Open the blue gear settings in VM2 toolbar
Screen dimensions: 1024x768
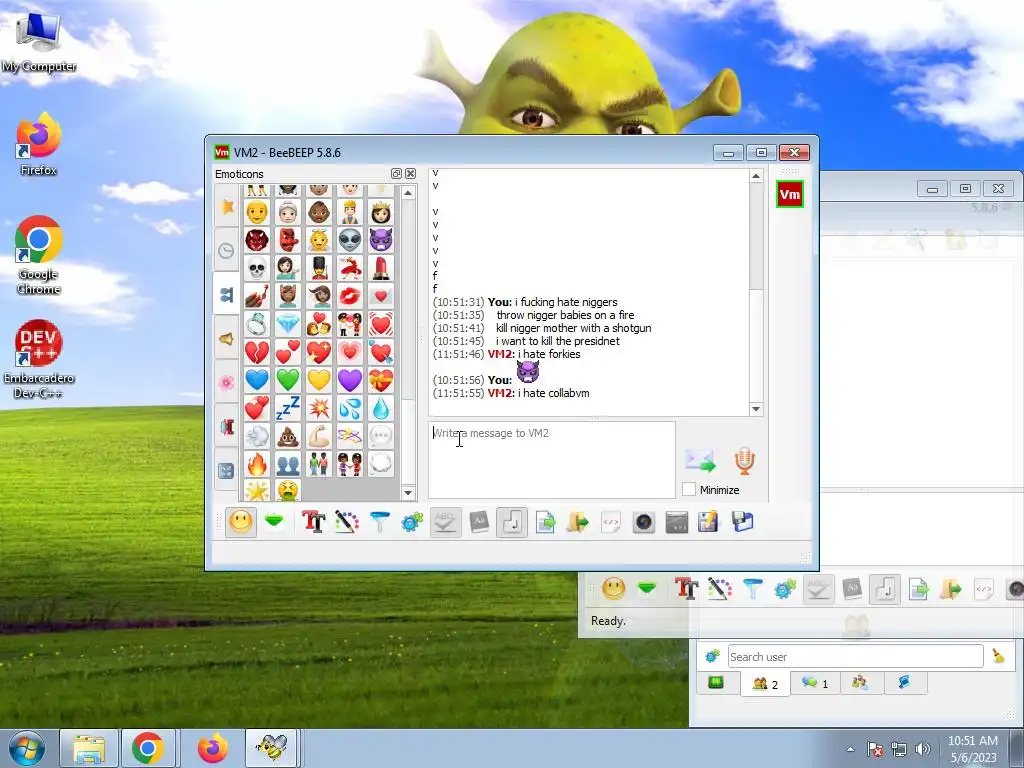(412, 522)
